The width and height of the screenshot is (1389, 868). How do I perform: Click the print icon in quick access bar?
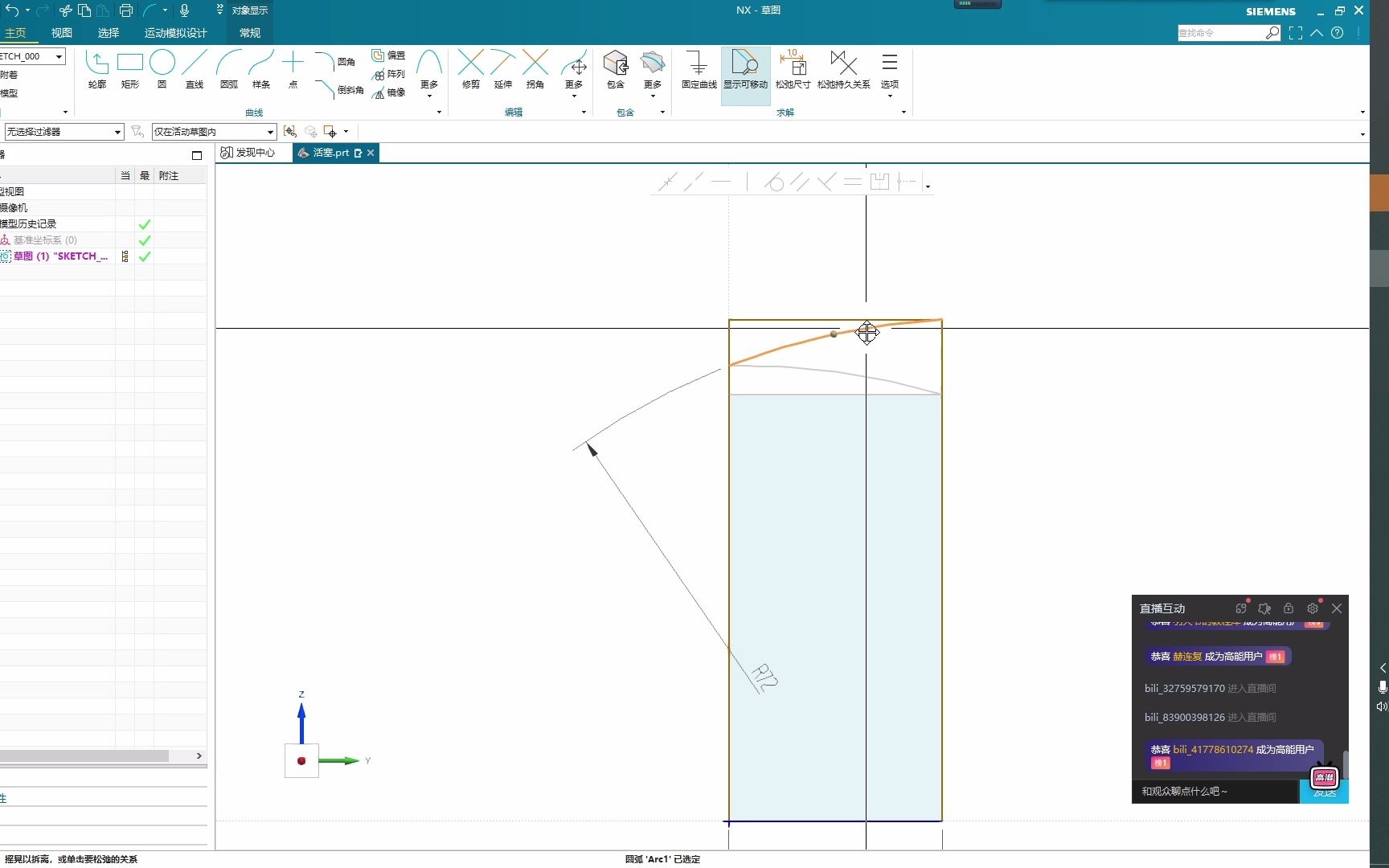[x=126, y=10]
